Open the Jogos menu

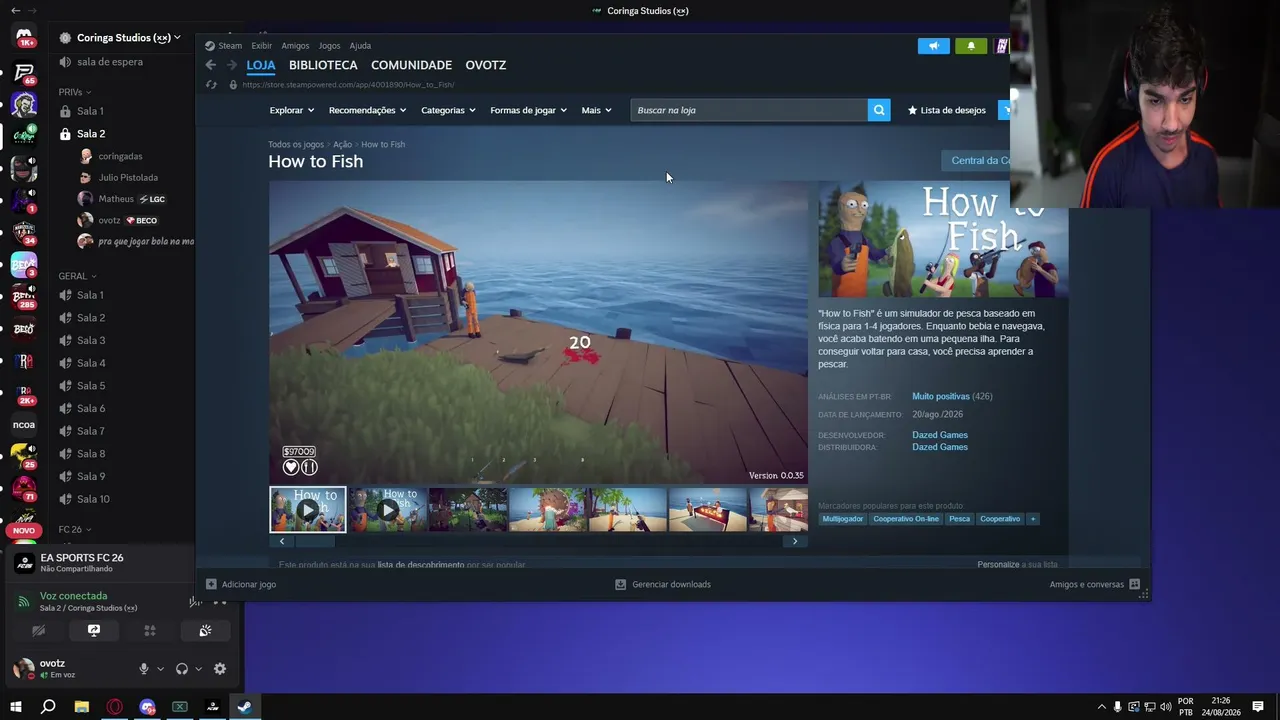coord(329,46)
